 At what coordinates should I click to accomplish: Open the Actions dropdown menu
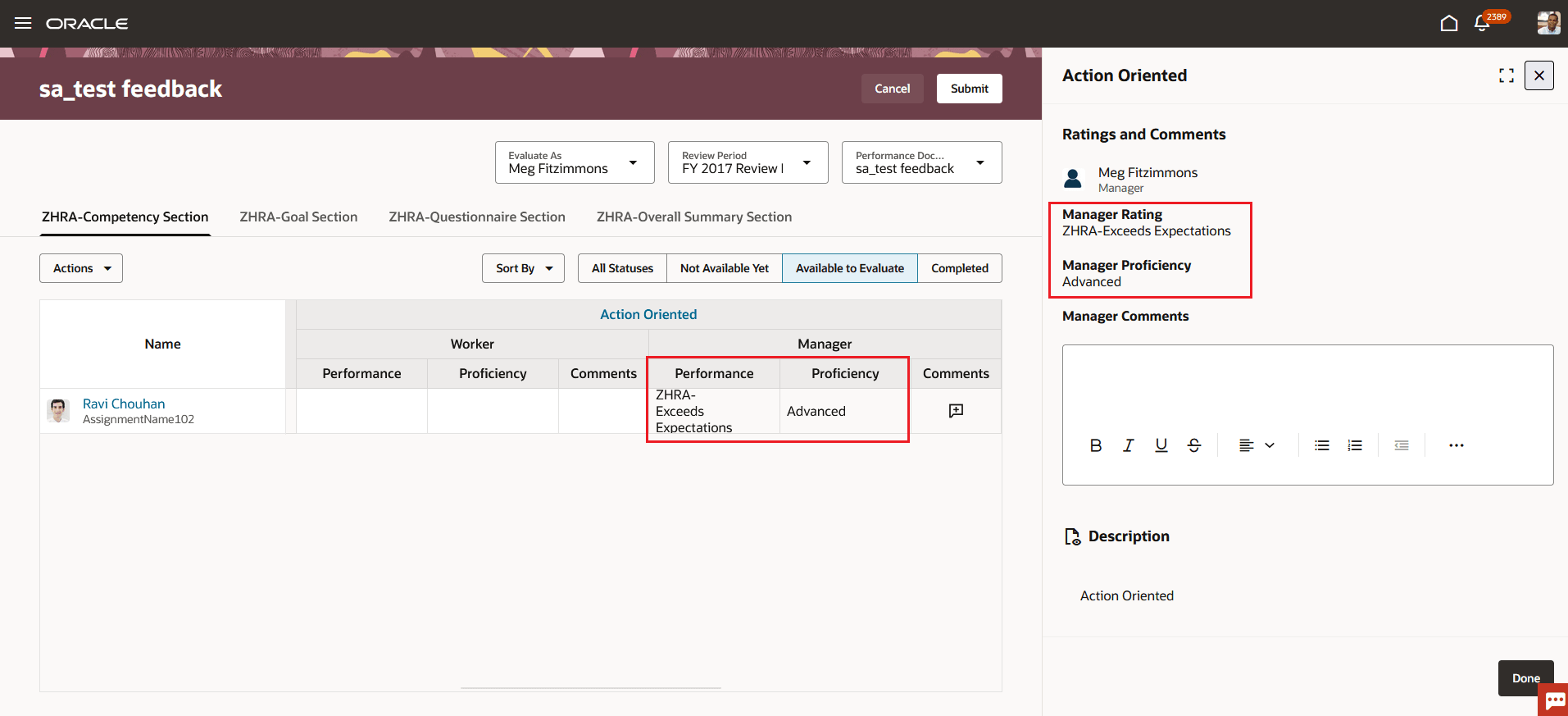pos(81,268)
